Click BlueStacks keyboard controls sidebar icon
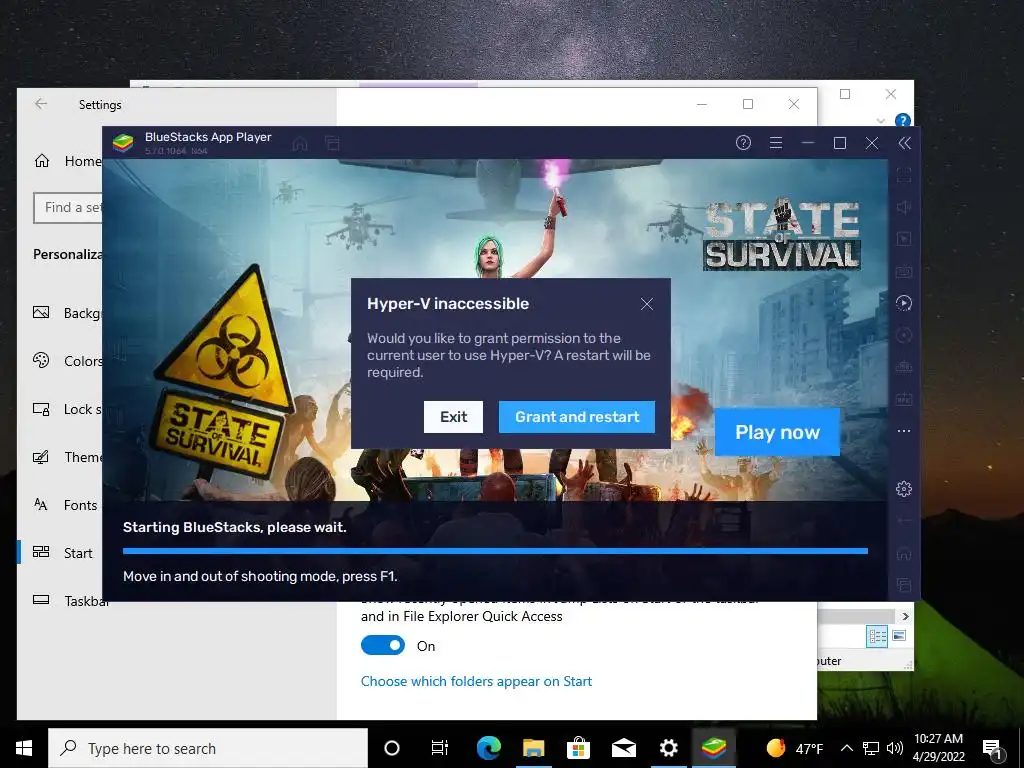This screenshot has width=1024, height=768. click(x=904, y=270)
